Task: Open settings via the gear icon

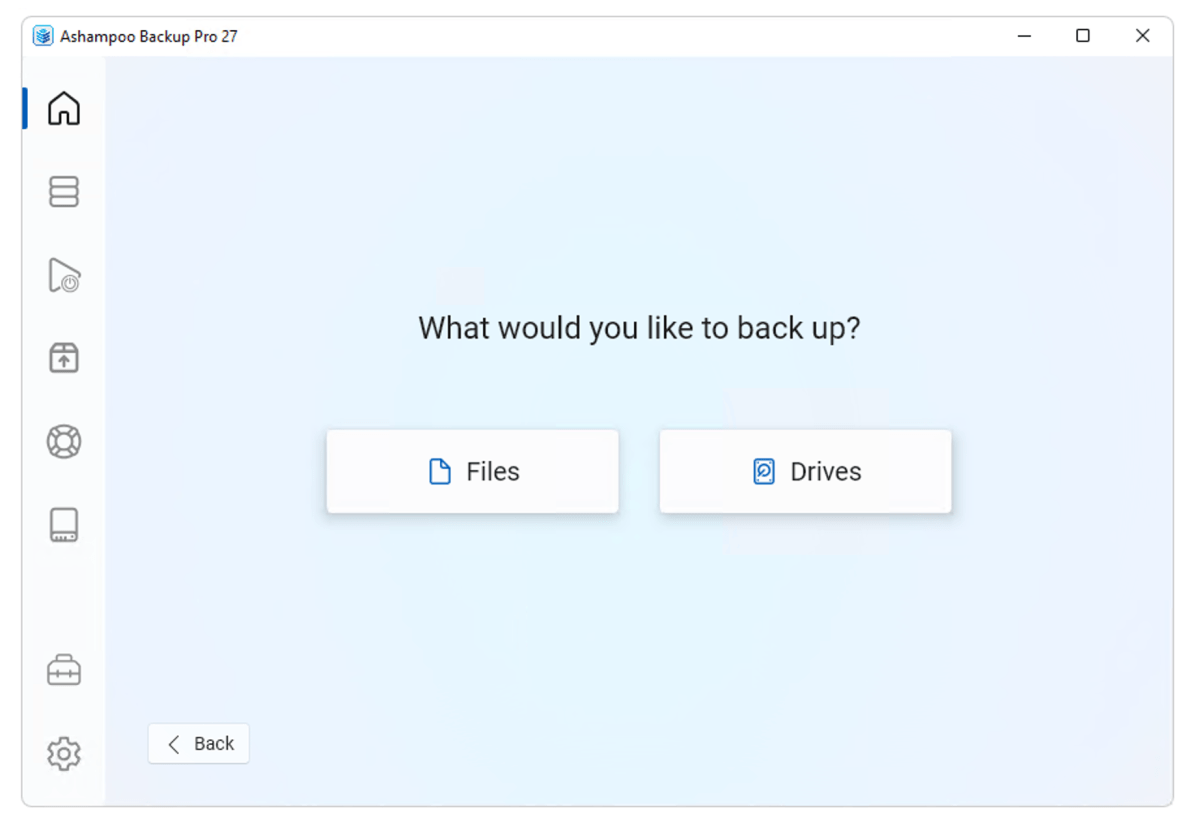Action: point(63,754)
